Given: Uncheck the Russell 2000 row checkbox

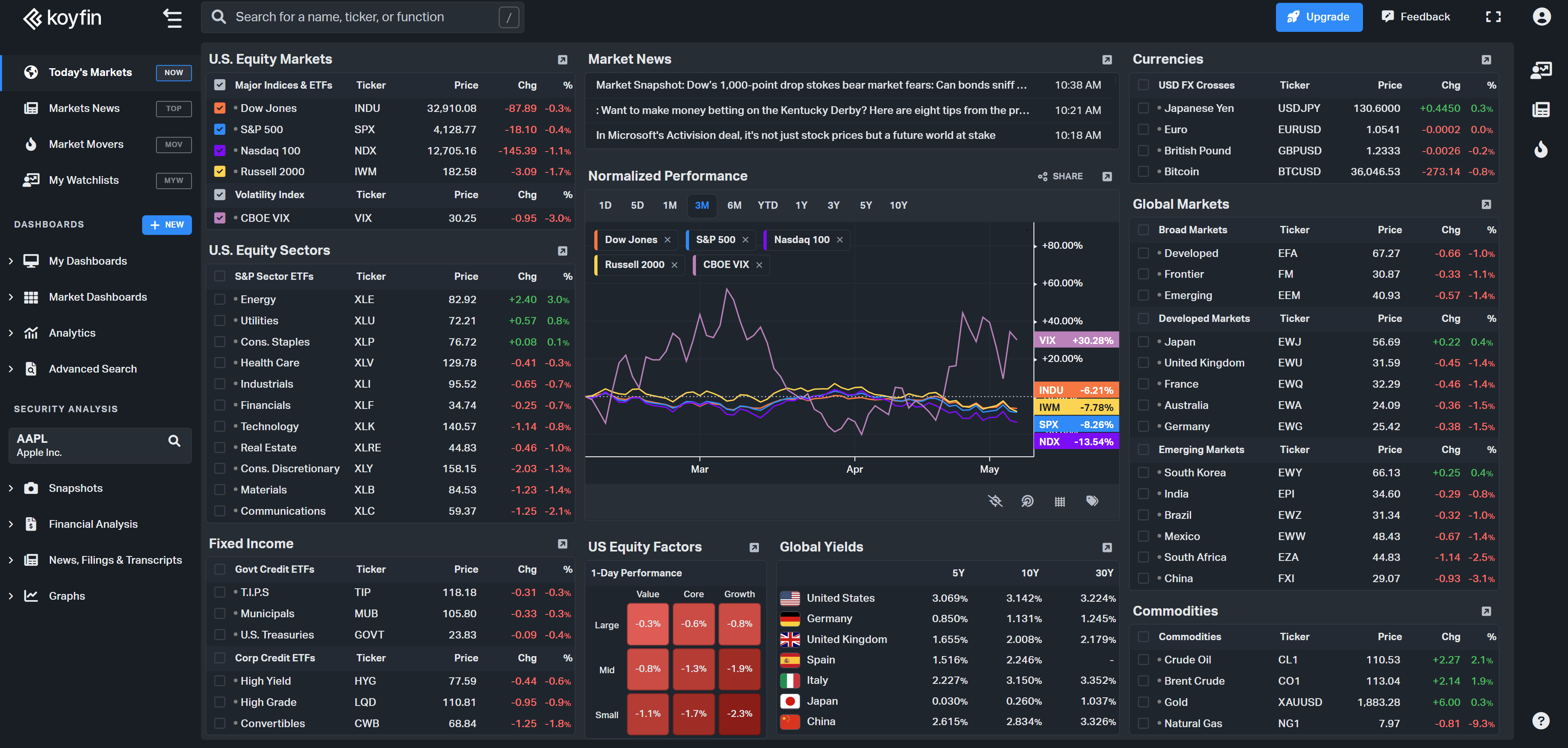Looking at the screenshot, I should click(x=220, y=172).
